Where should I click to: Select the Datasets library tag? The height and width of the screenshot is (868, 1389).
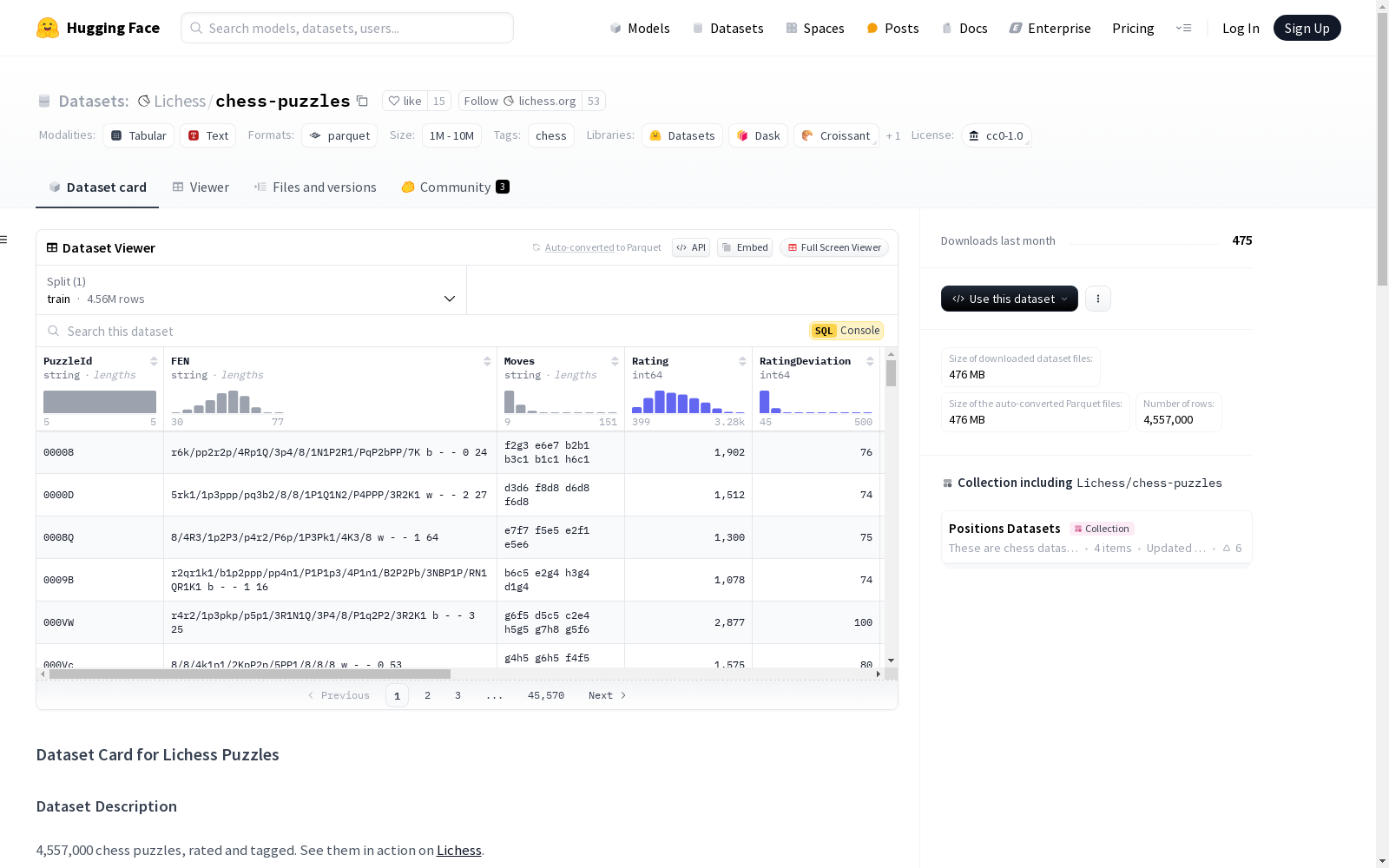click(x=682, y=135)
